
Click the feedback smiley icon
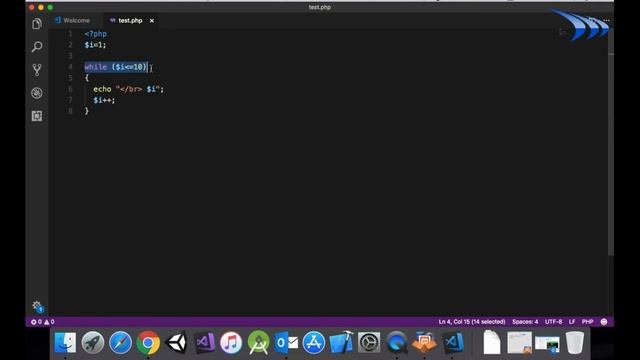point(604,322)
